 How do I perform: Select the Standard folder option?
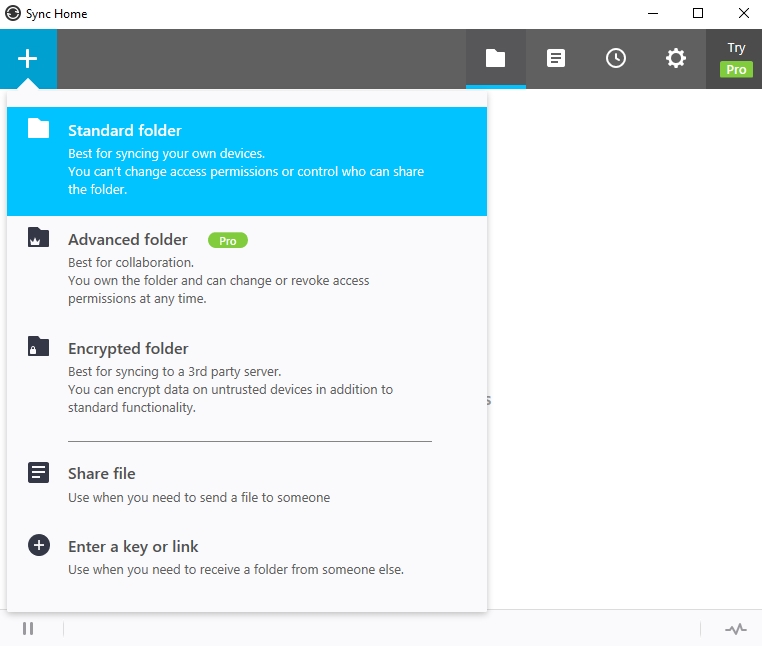pyautogui.click(x=246, y=160)
